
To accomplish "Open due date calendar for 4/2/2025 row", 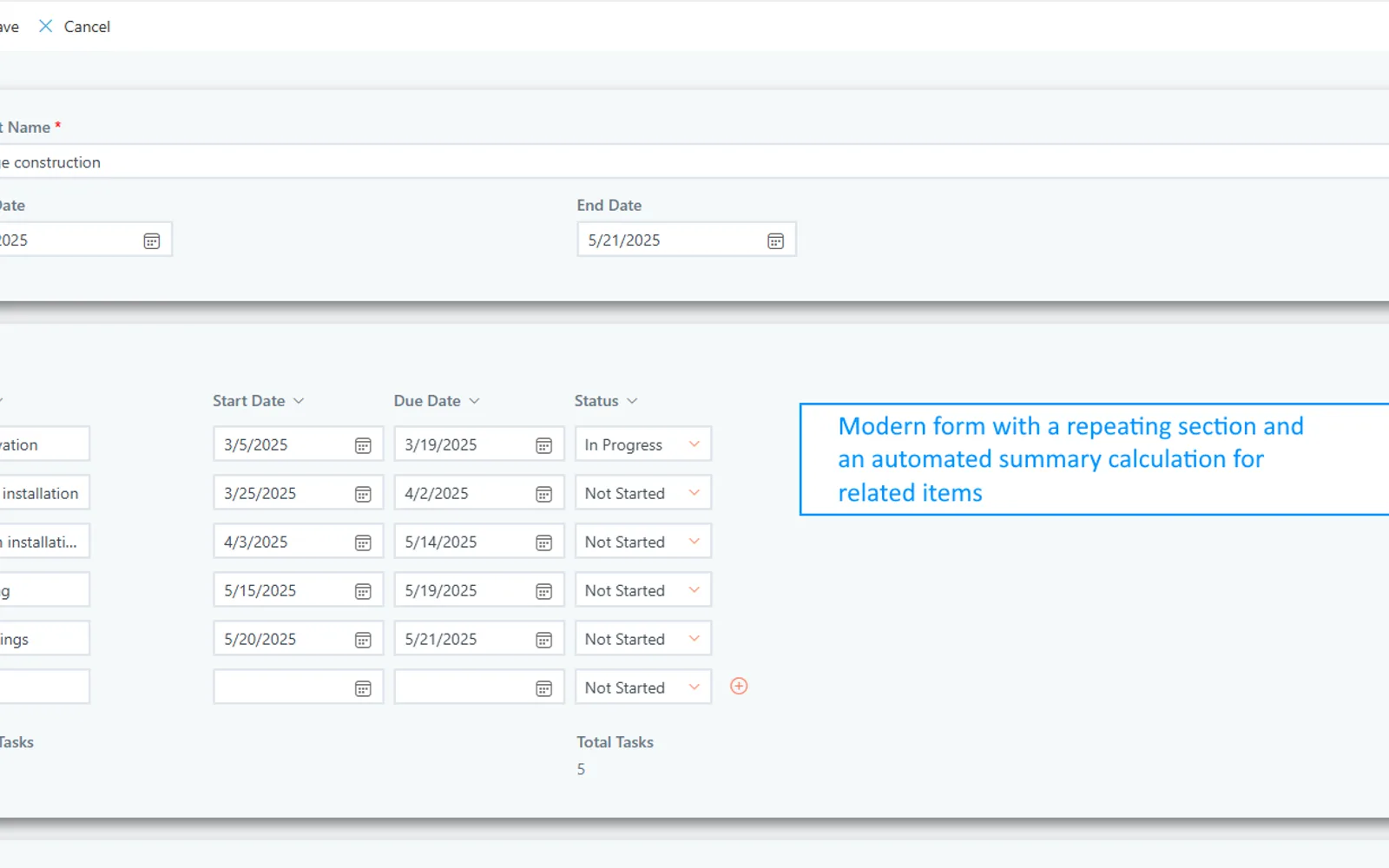I will (x=543, y=494).
